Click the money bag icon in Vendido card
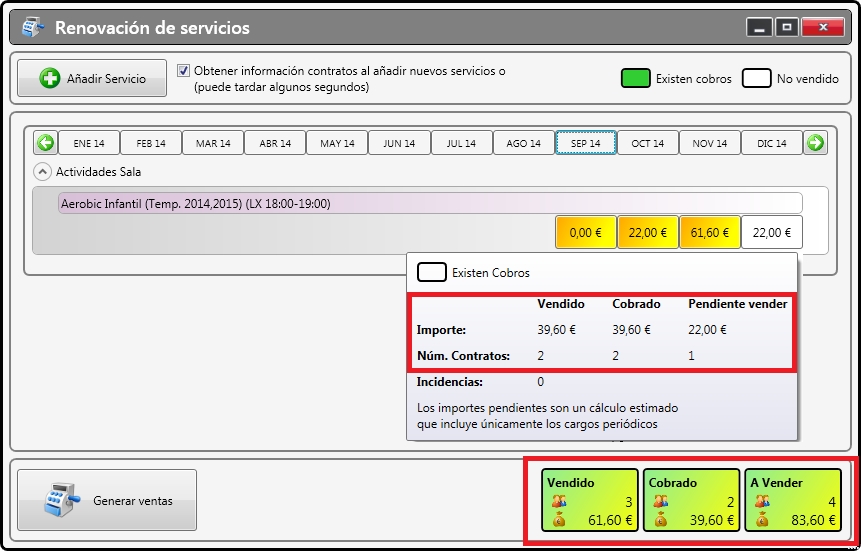 559,519
